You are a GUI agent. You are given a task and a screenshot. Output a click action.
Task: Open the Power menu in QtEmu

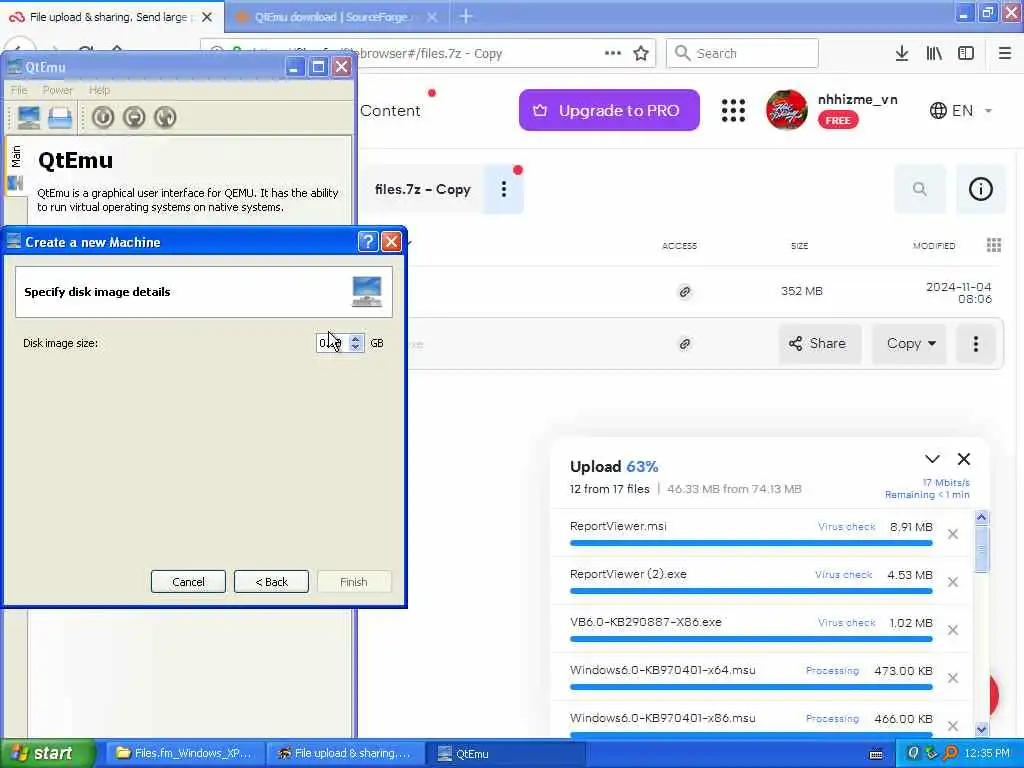click(57, 90)
